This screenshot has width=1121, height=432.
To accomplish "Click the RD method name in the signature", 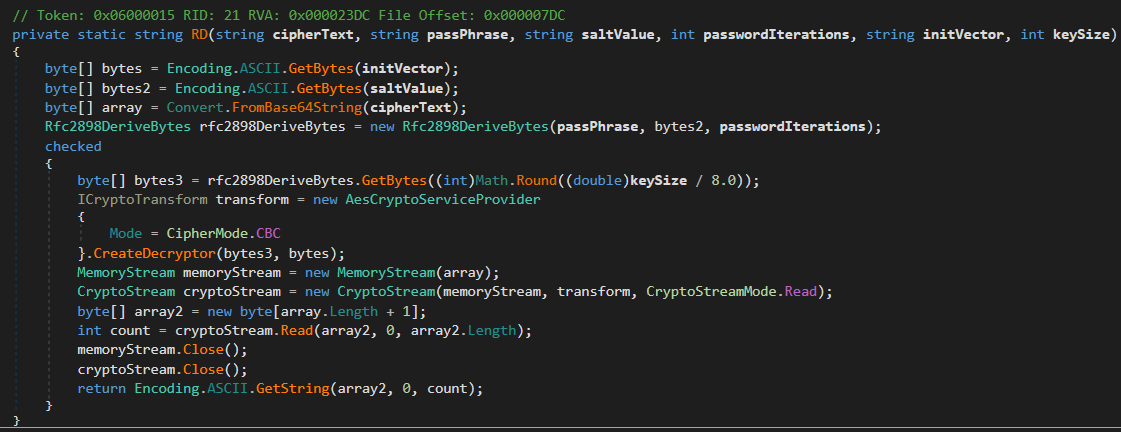I will pyautogui.click(x=199, y=34).
